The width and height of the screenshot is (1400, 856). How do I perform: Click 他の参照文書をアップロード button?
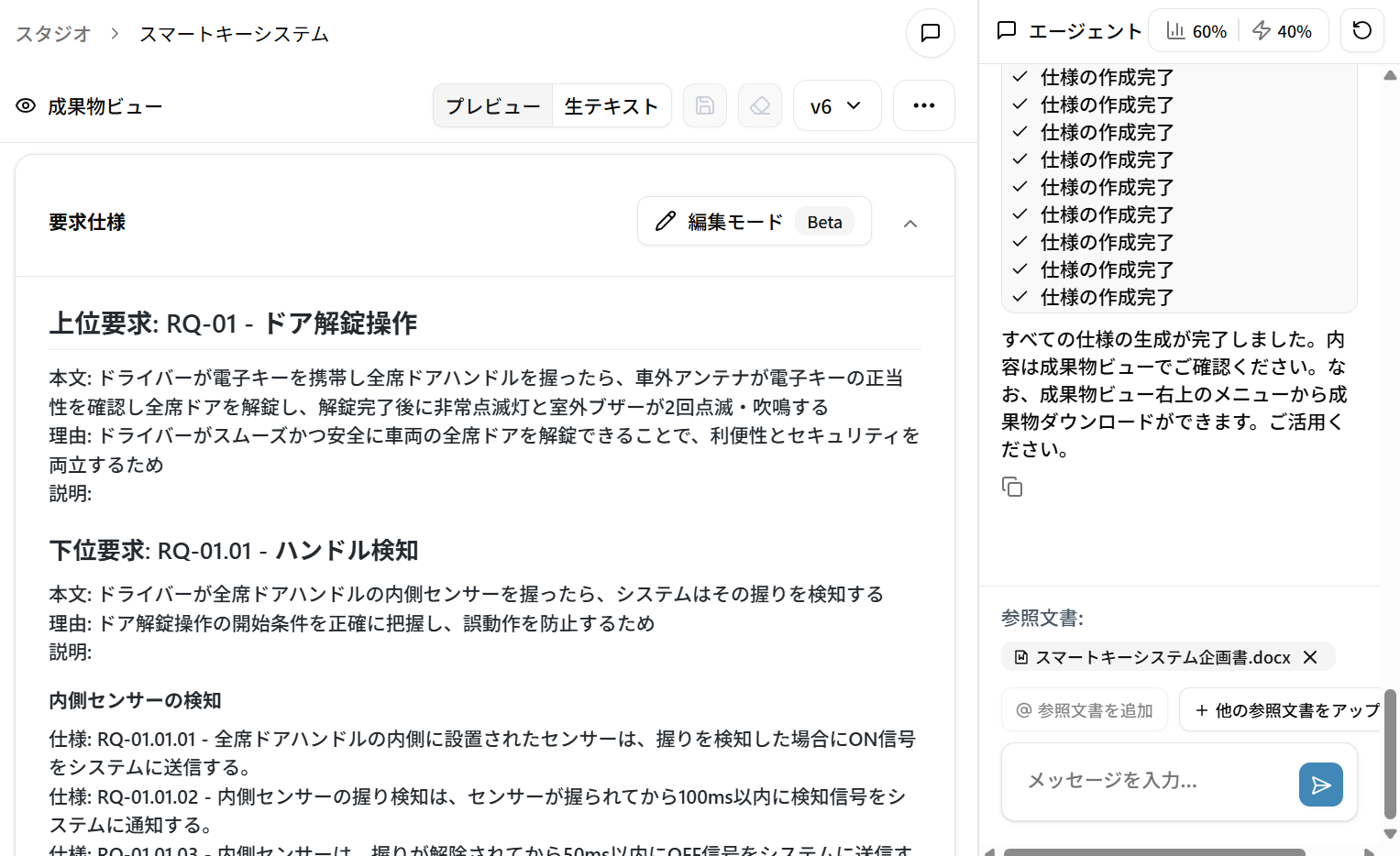coord(1282,709)
